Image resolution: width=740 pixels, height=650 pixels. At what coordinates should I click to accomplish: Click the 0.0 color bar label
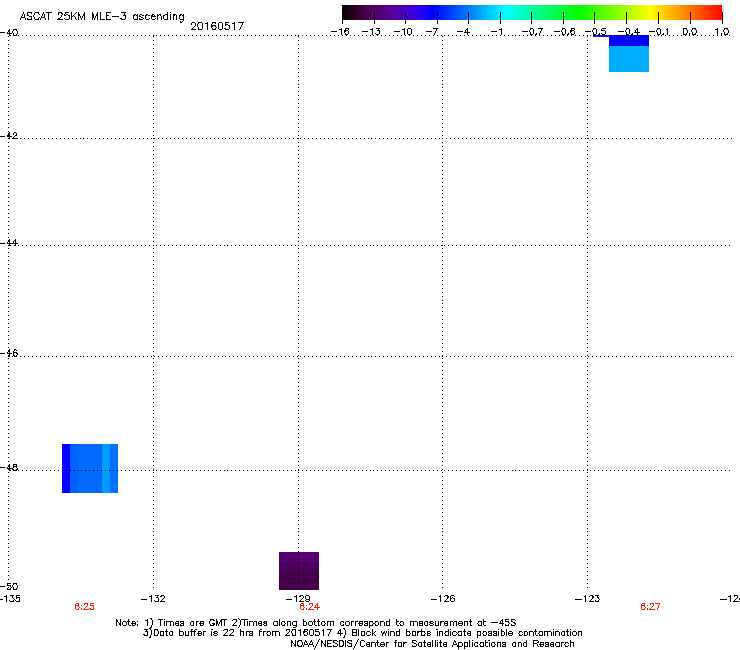[x=690, y=32]
